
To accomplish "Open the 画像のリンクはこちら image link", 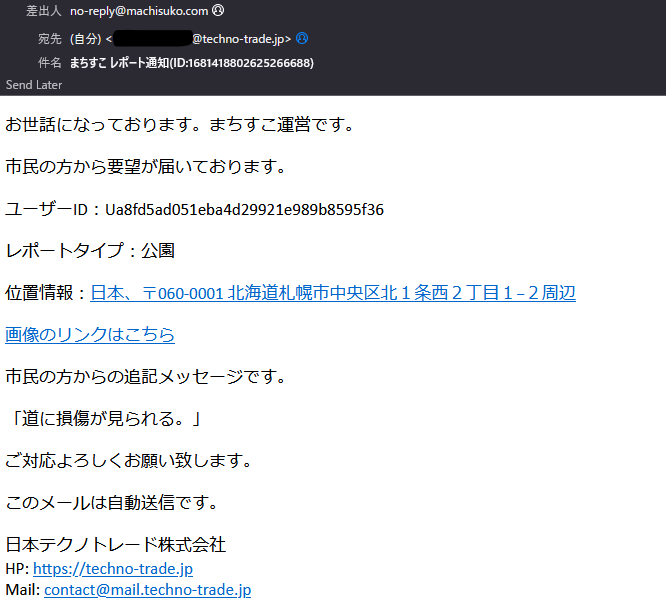I will point(90,335).
